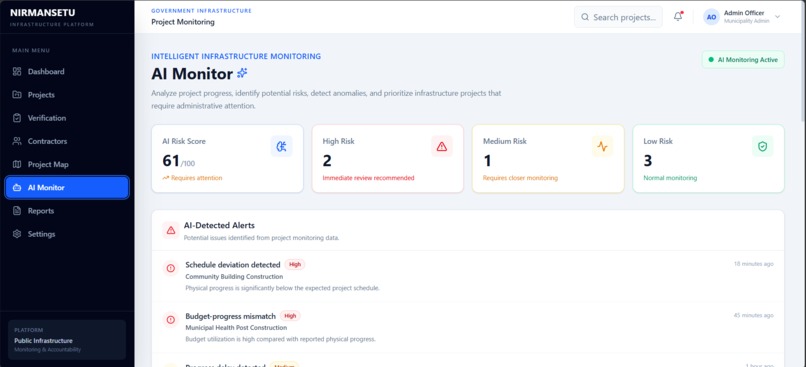Click the High tag on Budget-progress mismatch

tap(290, 316)
